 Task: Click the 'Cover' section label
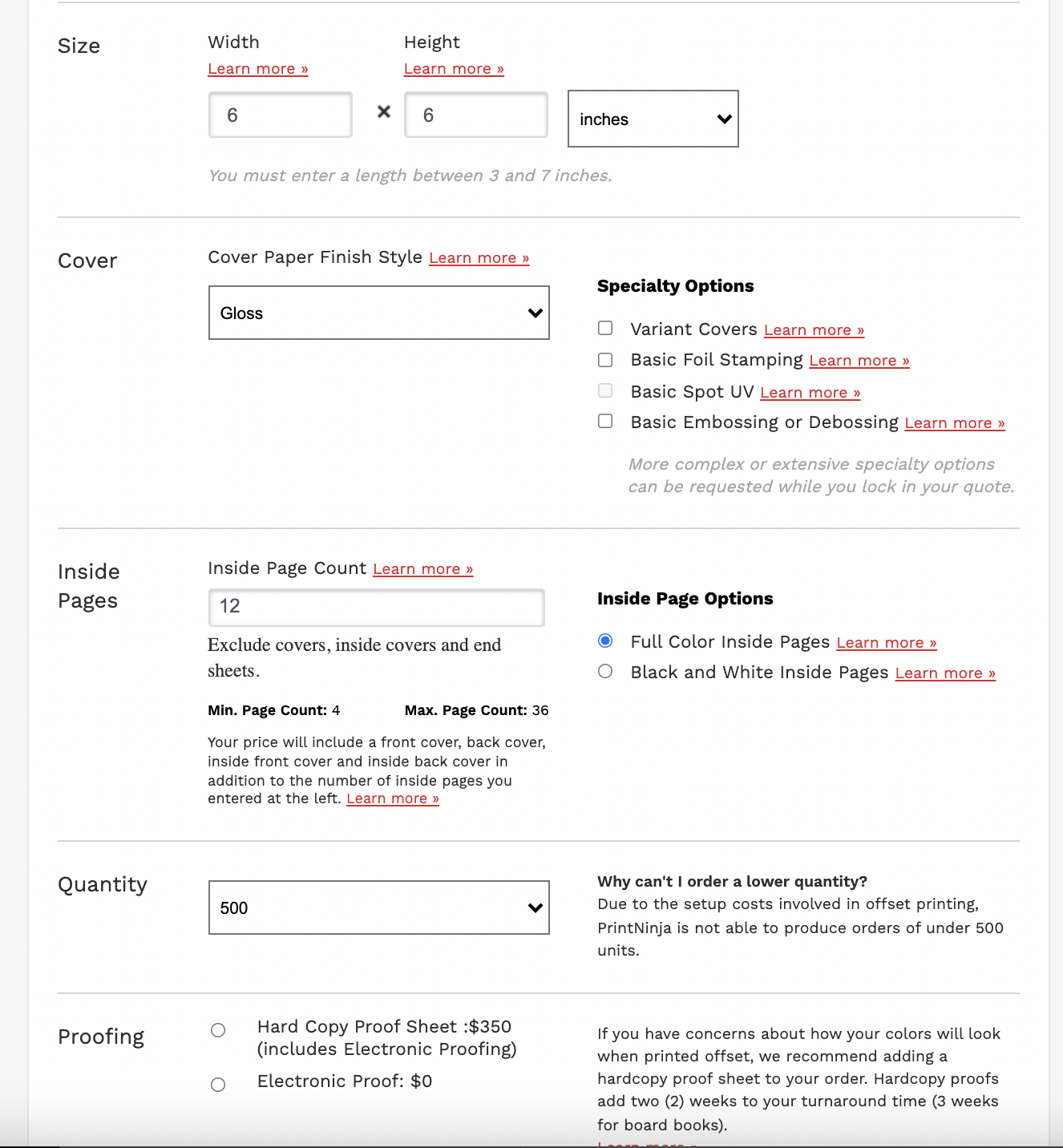click(87, 261)
